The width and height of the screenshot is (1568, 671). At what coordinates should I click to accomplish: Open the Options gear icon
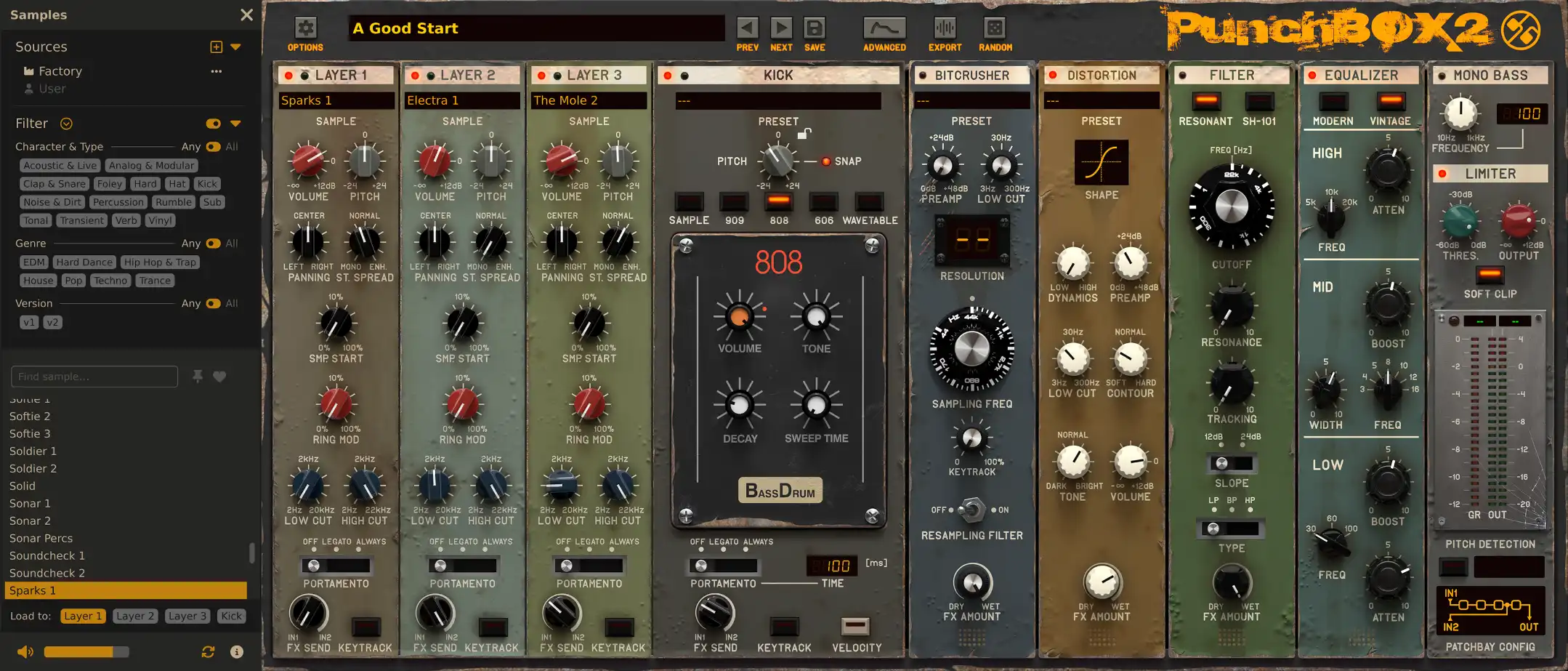click(x=305, y=28)
